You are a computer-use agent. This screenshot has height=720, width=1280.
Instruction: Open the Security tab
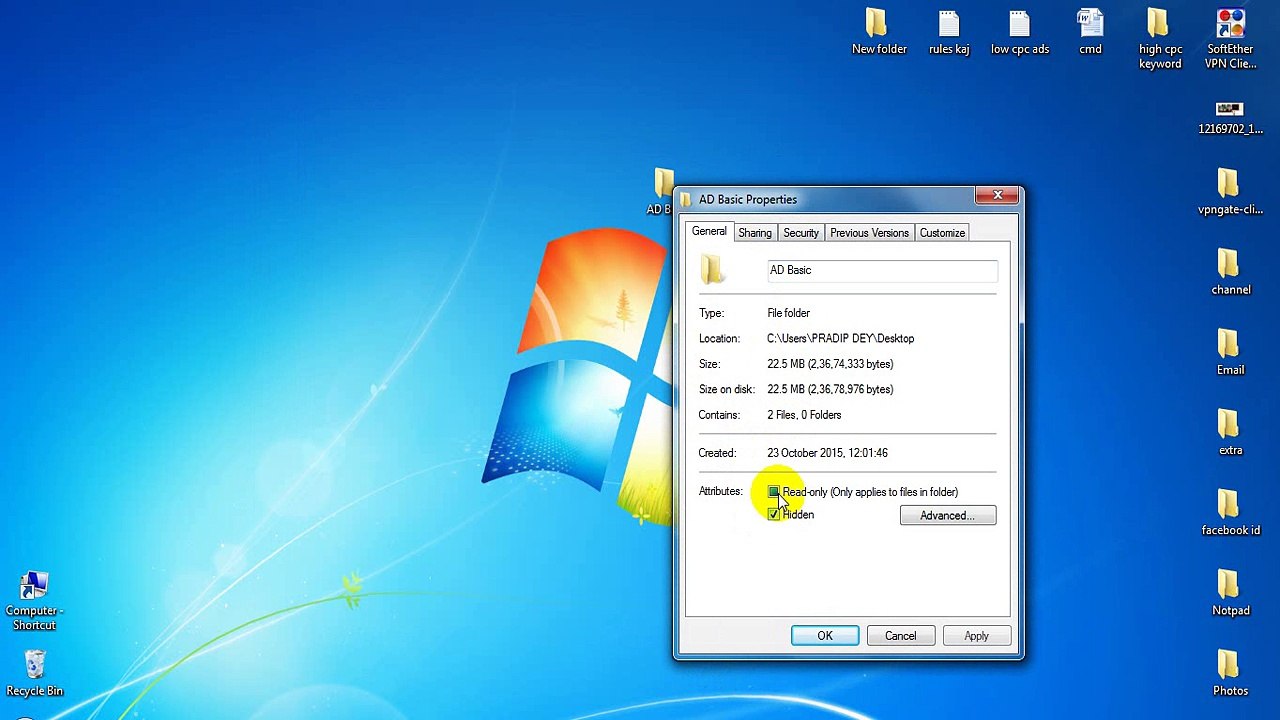point(801,233)
